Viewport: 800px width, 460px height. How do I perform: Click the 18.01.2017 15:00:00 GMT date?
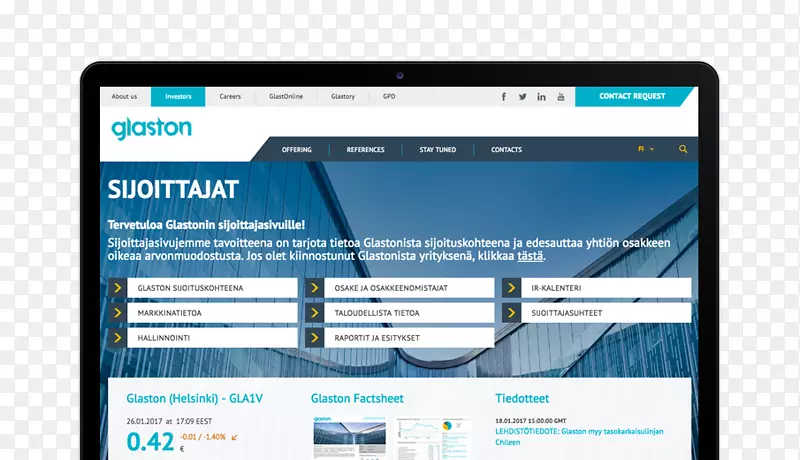pos(531,421)
